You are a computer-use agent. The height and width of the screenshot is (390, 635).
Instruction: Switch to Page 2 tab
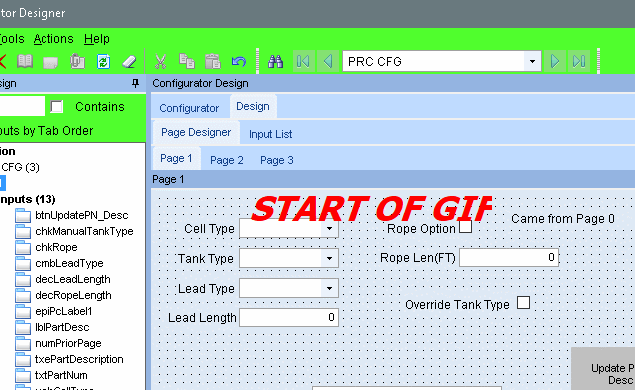(x=227, y=160)
